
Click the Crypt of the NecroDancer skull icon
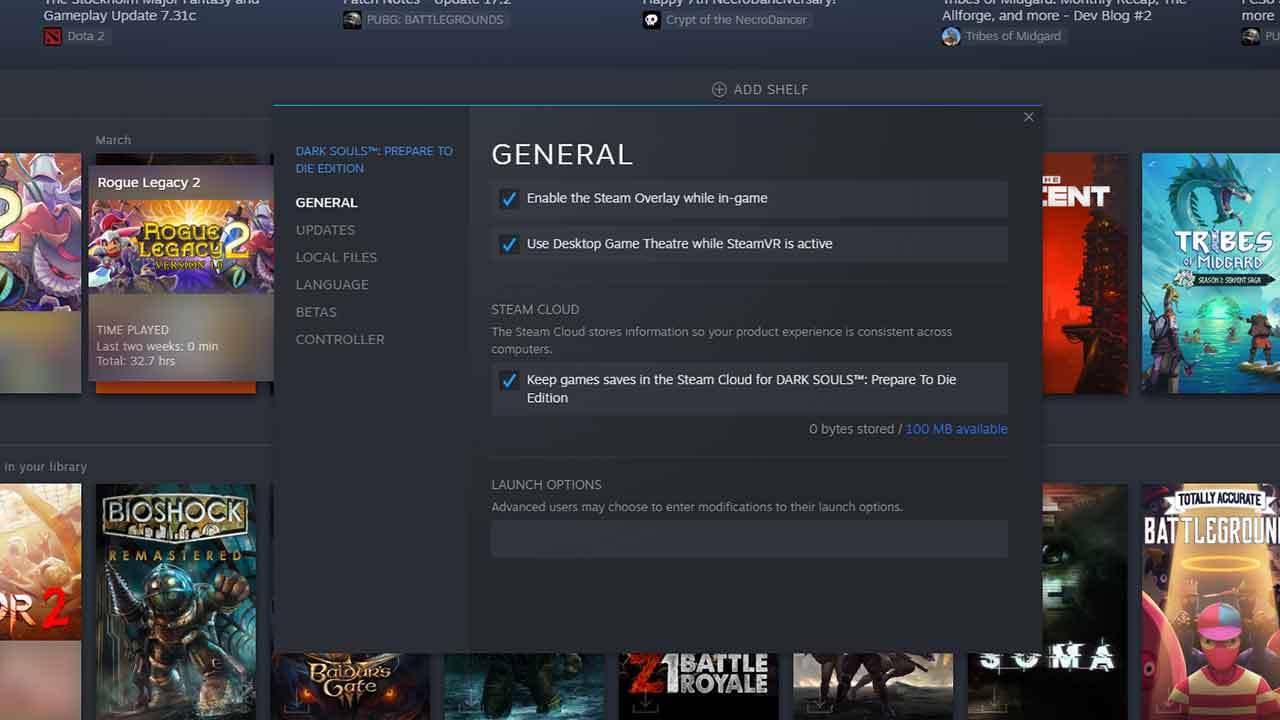(x=652, y=20)
